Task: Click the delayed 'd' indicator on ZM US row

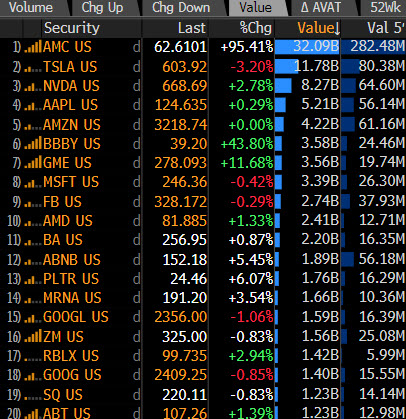Action: [x=136, y=337]
